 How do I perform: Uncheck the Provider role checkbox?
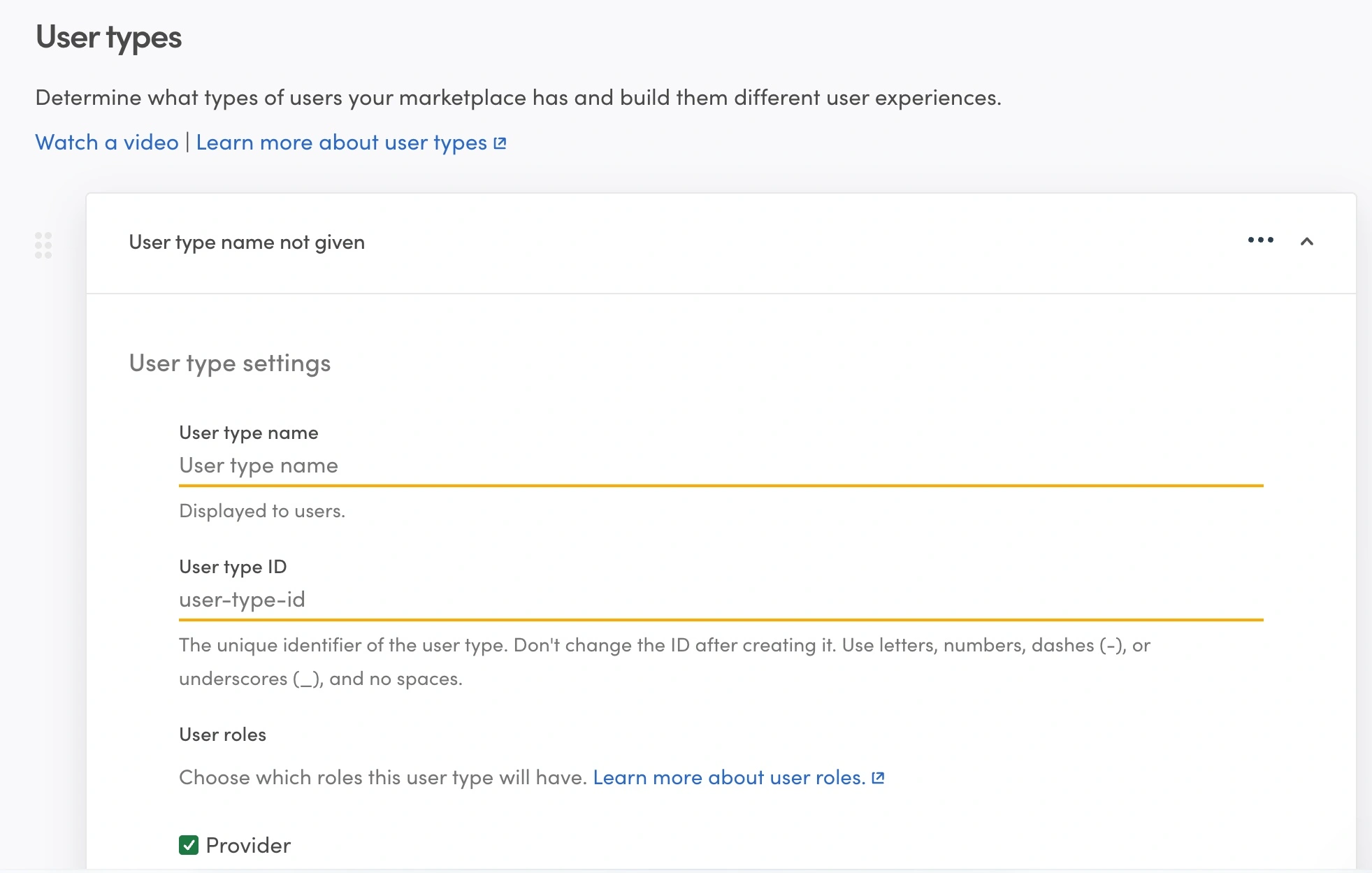click(x=189, y=845)
